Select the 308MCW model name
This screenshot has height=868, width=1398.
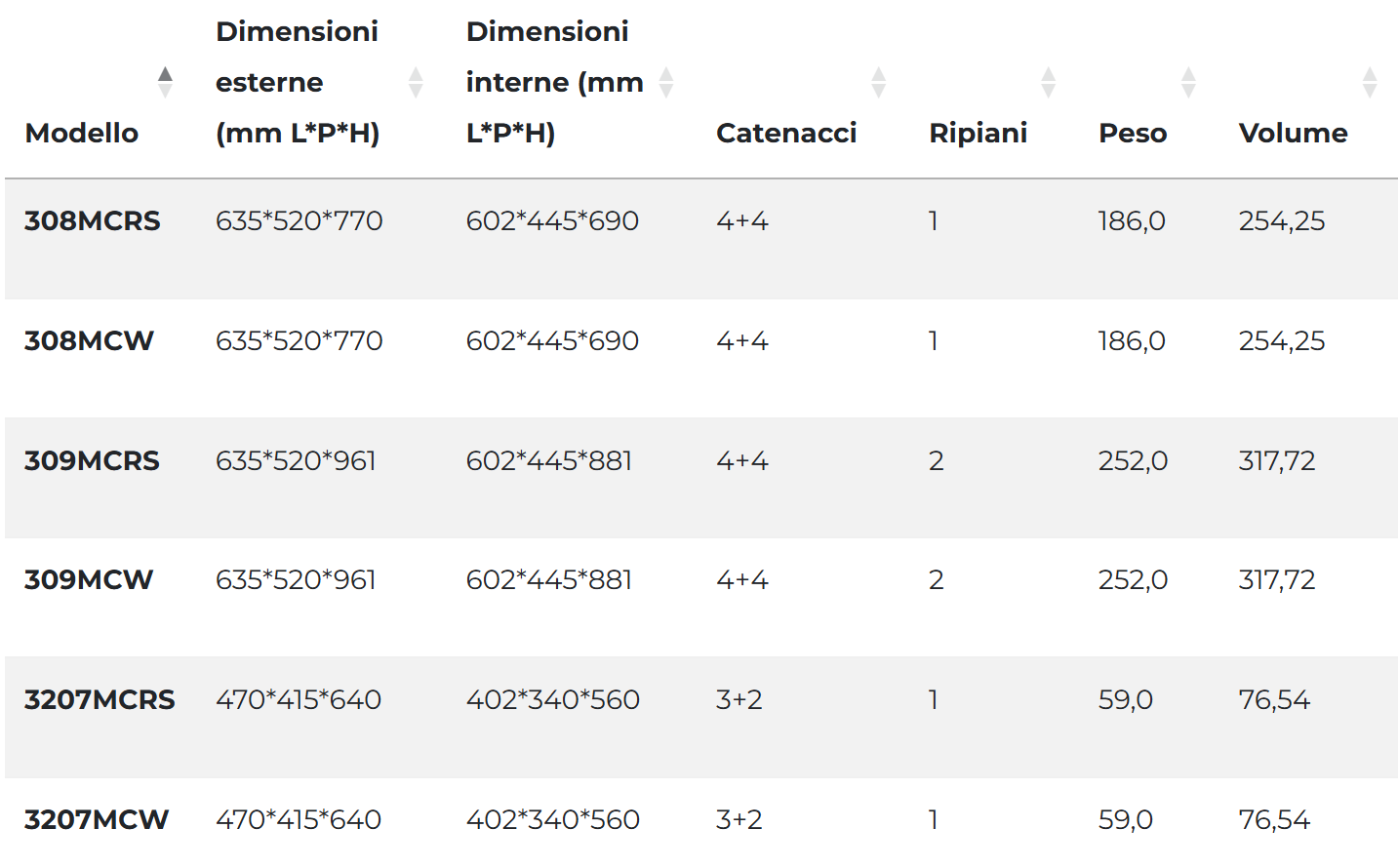point(89,340)
